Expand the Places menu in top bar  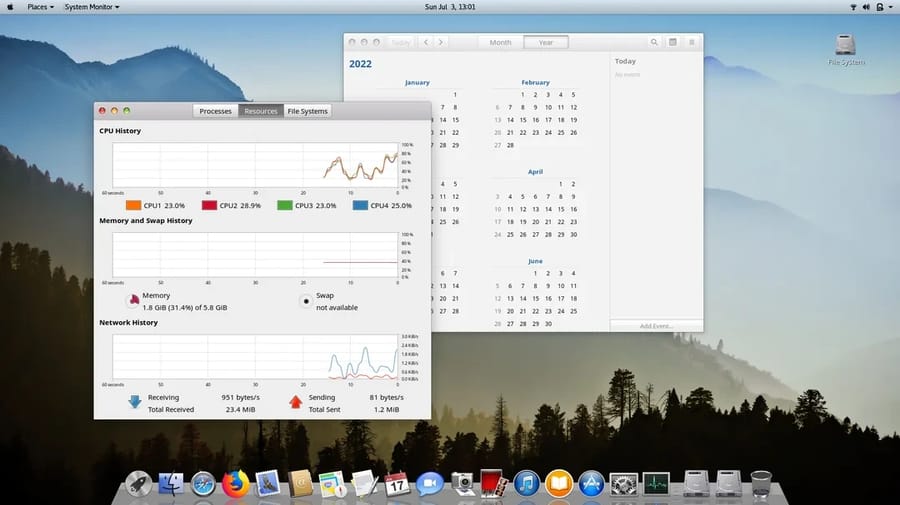tap(40, 7)
